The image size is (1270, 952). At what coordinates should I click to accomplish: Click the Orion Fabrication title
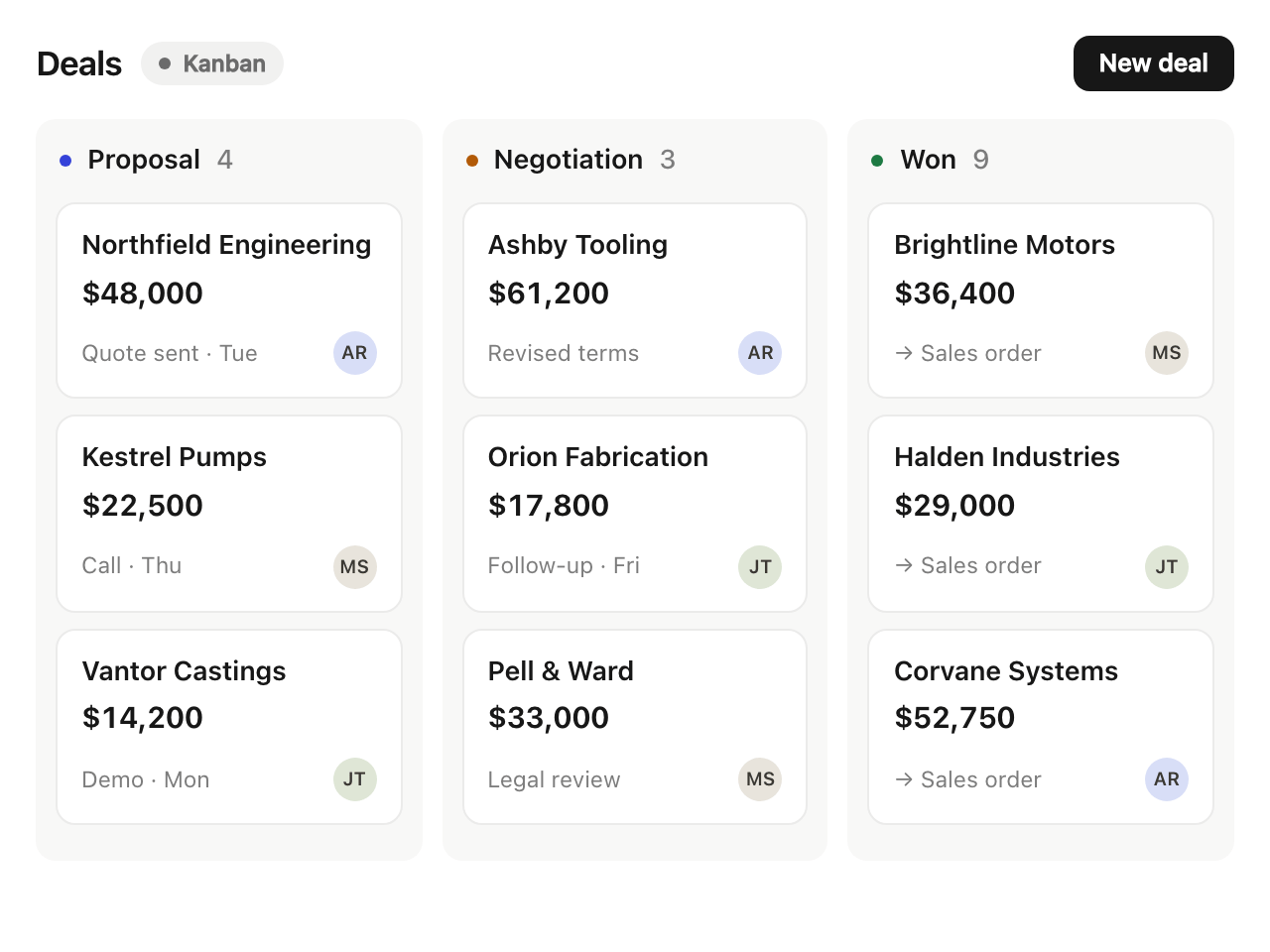[x=598, y=457]
